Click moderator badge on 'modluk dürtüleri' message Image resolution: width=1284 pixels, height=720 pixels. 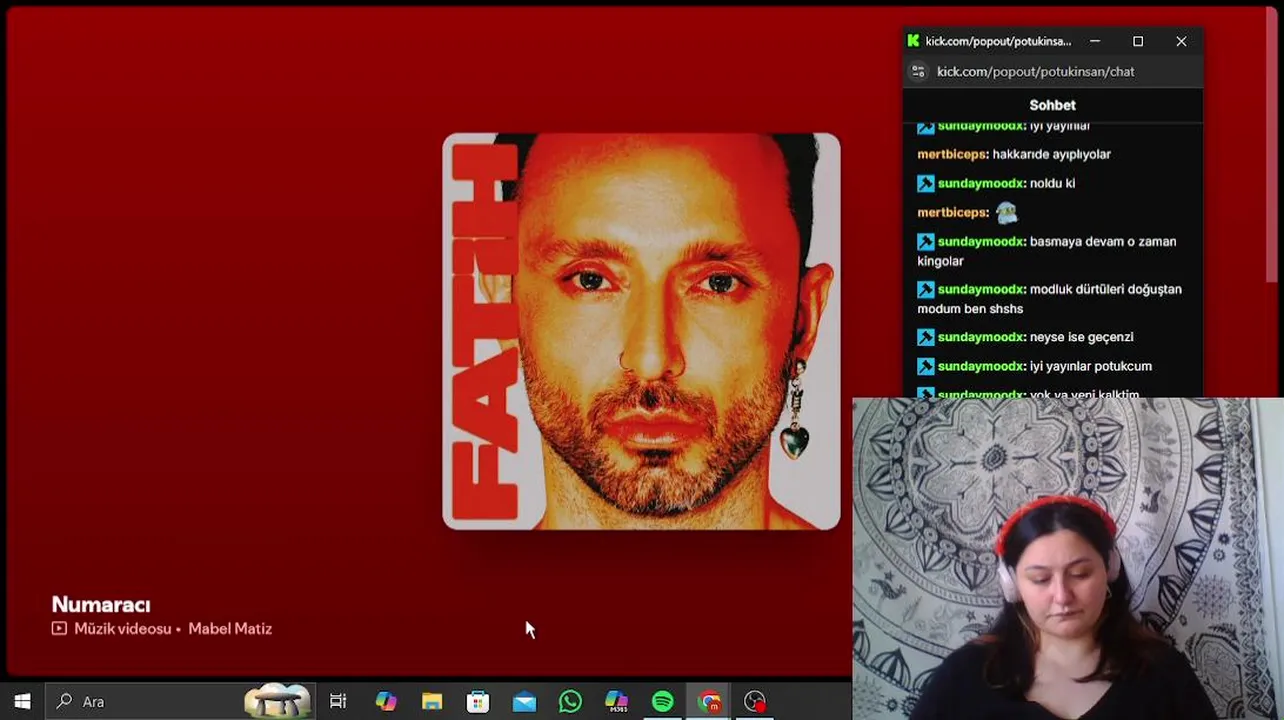[x=926, y=290]
